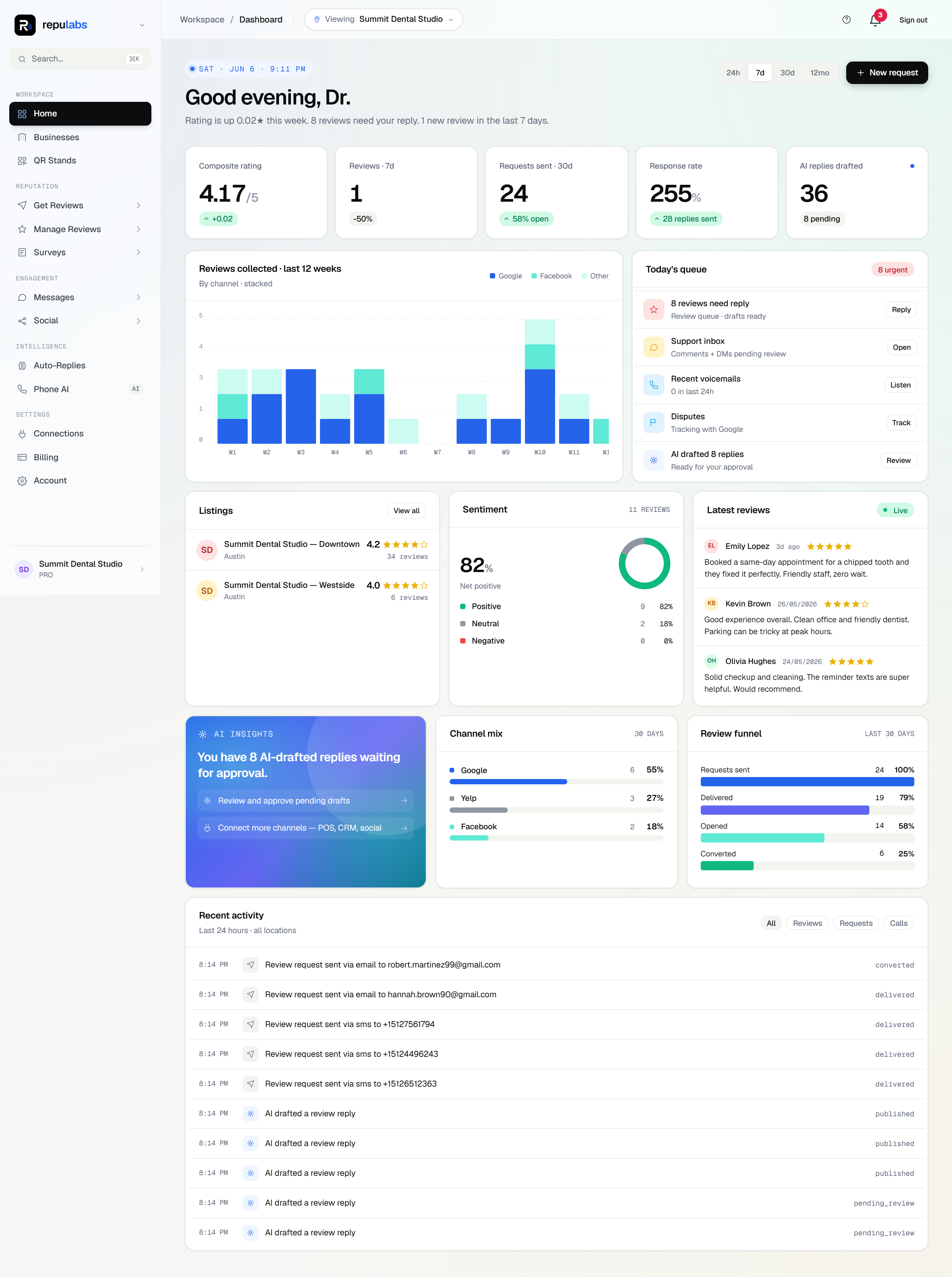952x1277 pixels.
Task: Open the Dashboard breadcrumb
Action: [x=260, y=20]
